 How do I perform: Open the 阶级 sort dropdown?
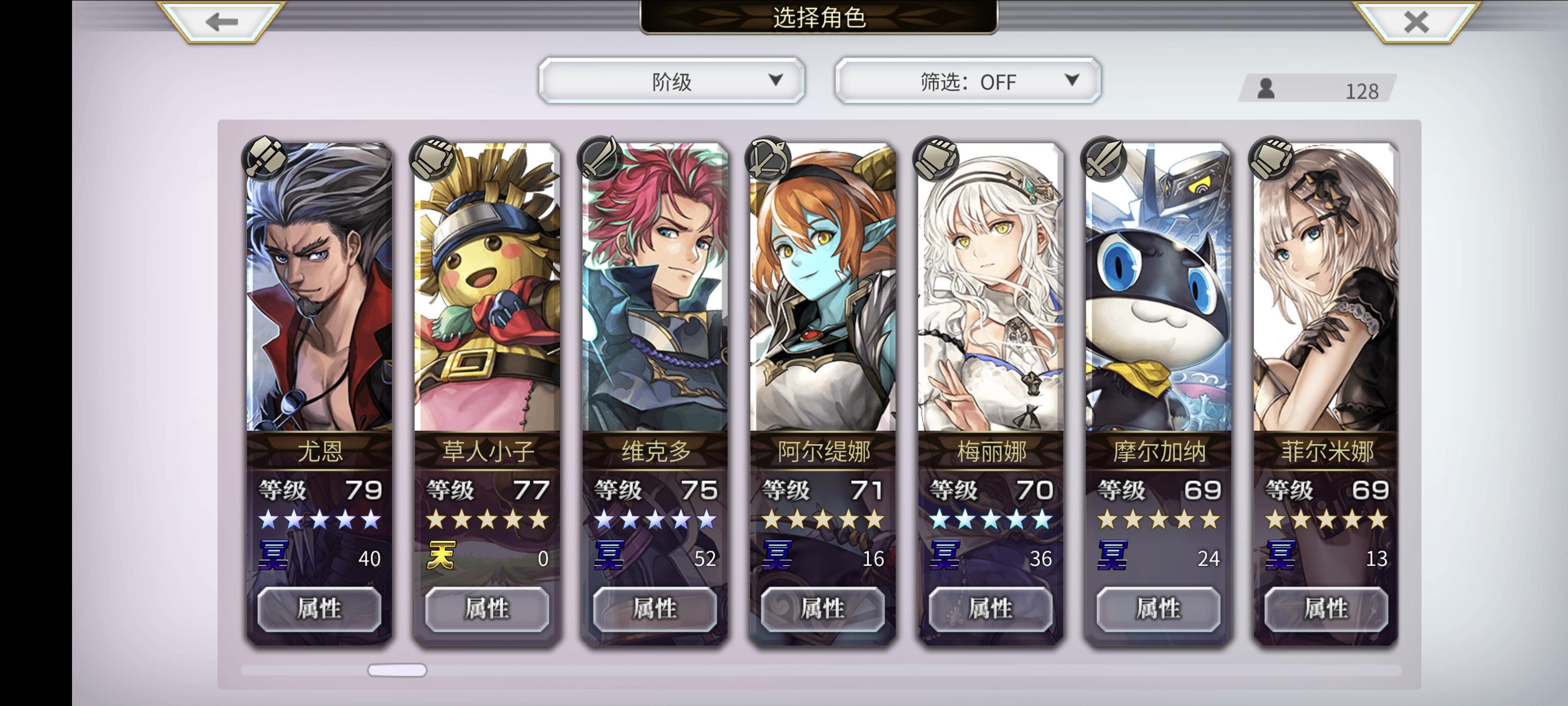pyautogui.click(x=672, y=80)
